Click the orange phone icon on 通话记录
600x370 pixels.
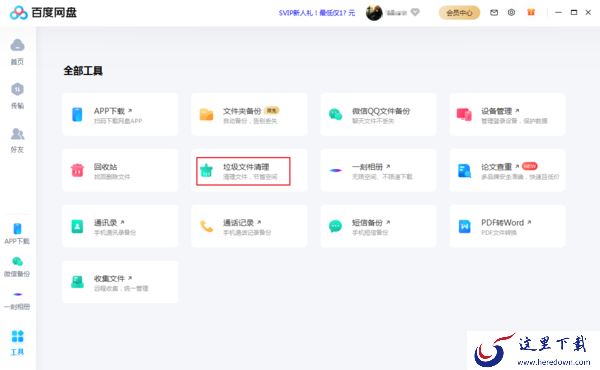(206, 226)
